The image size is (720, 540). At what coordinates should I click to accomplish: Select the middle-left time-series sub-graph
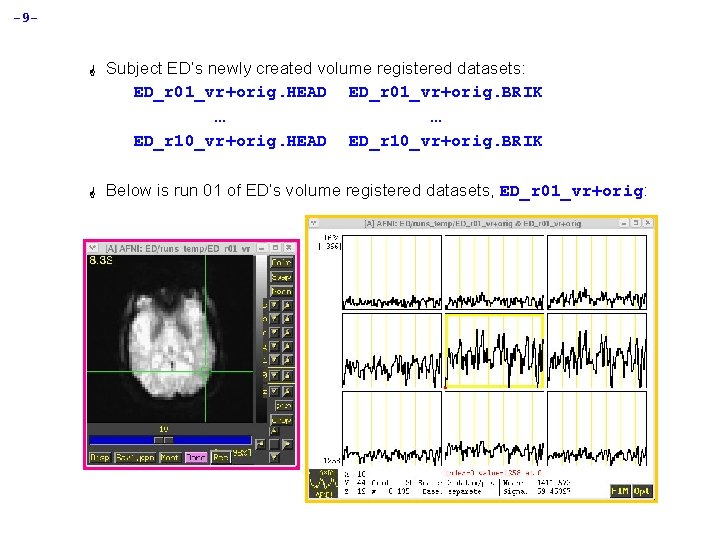(x=392, y=351)
